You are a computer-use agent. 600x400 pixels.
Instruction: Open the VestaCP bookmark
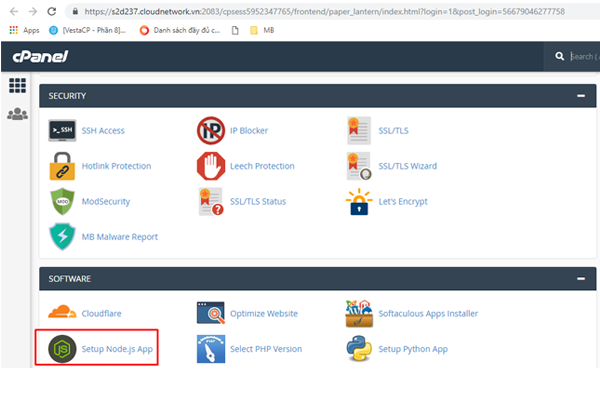pyautogui.click(x=87, y=30)
